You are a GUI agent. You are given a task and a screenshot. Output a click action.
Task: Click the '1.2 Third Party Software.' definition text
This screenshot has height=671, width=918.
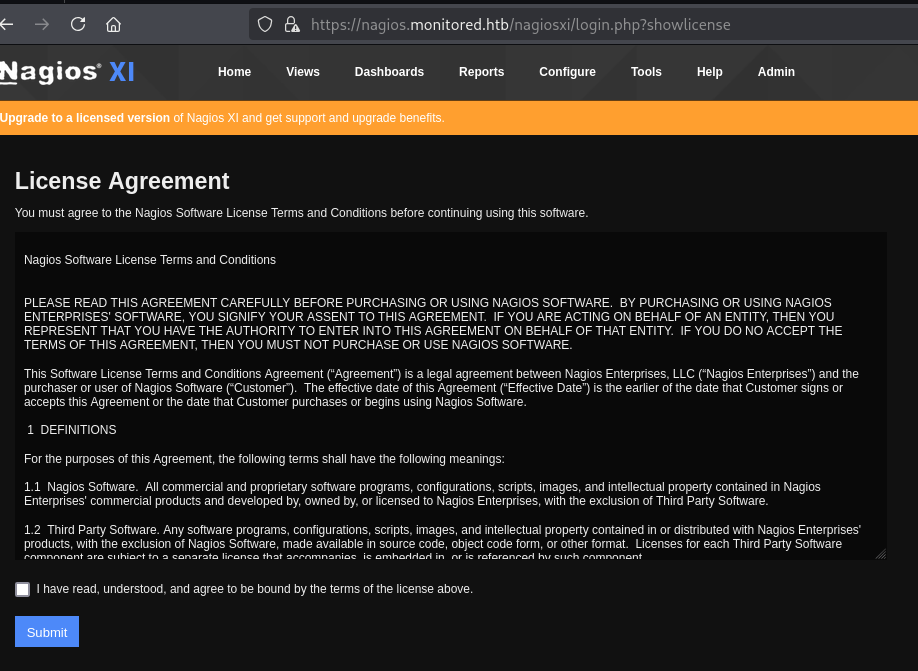pyautogui.click(x=442, y=543)
